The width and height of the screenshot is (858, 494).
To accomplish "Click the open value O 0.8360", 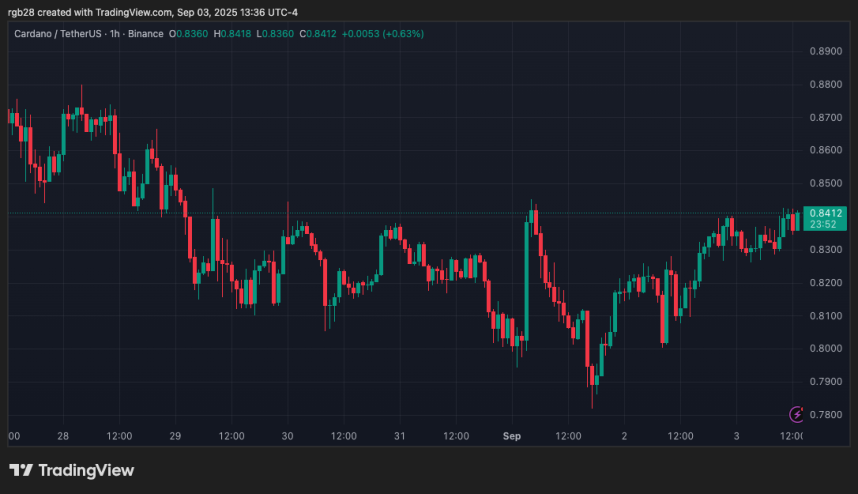I will pos(190,33).
